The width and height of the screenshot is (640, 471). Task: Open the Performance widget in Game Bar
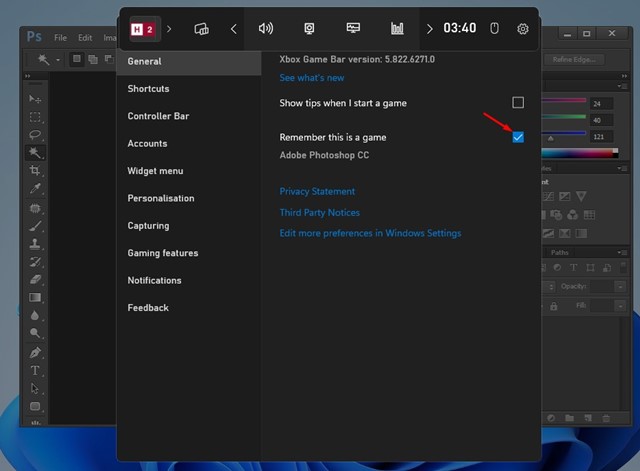coord(353,28)
